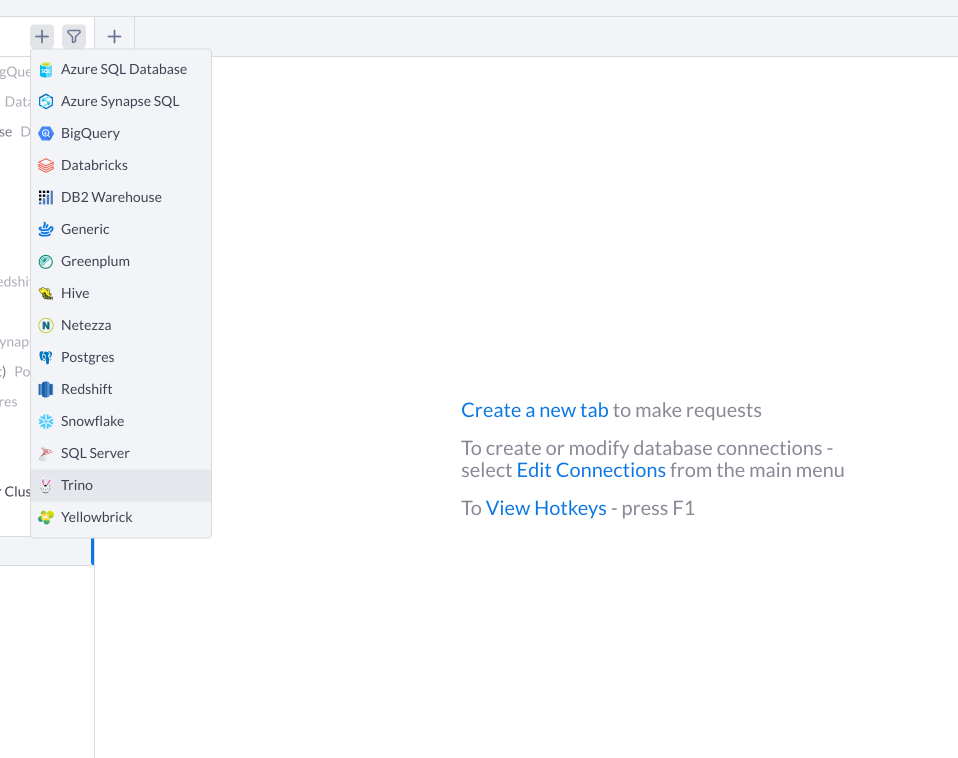Click the Yellowbrick icon
Viewport: 958px width, 758px height.
point(46,517)
